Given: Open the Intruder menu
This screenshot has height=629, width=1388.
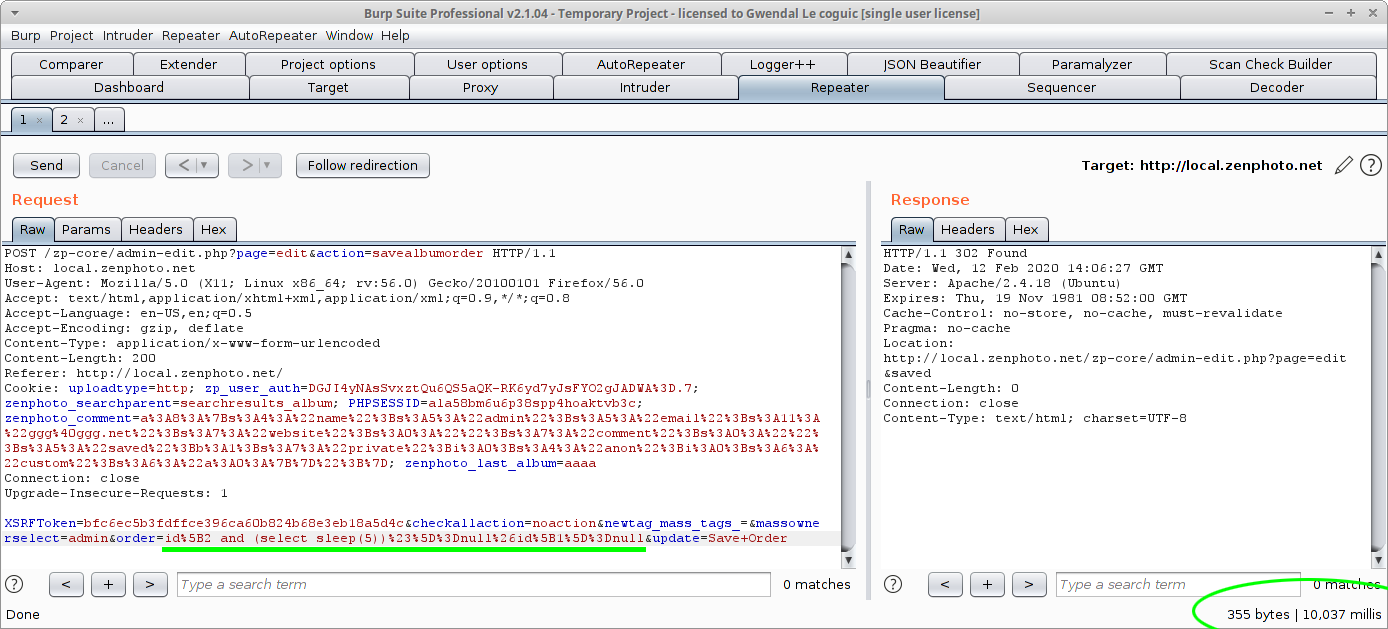Looking at the screenshot, I should click(x=128, y=35).
